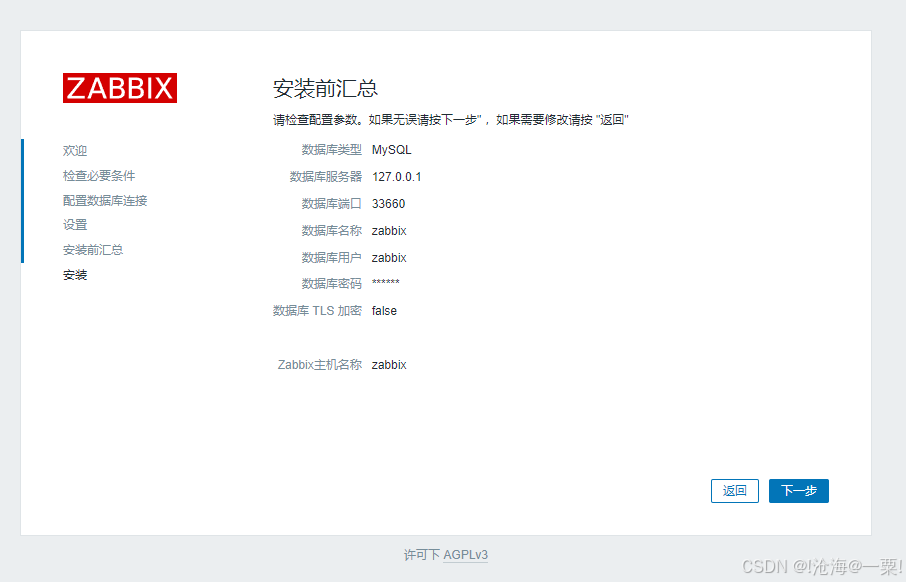906x582 pixels.
Task: Open the AGPLv3 license link
Action: pos(465,555)
